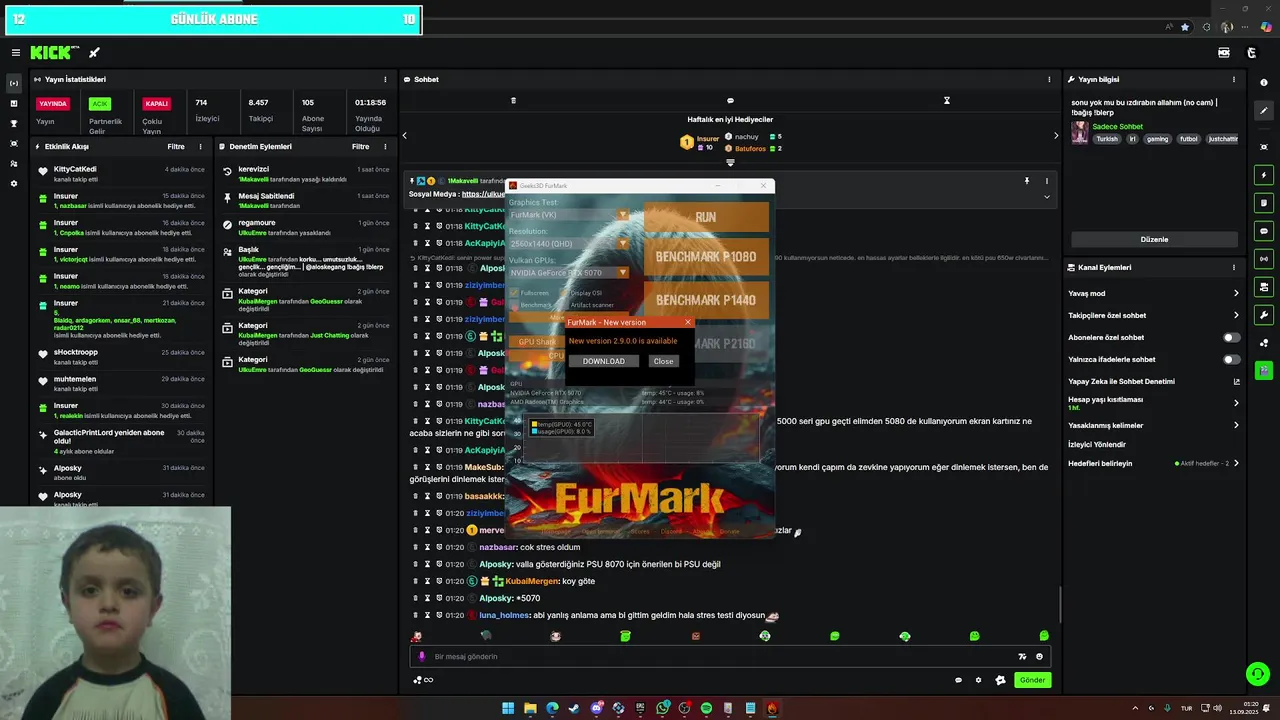Screen dimensions: 1280x720
Task: Open settings gear in left sidebar
Action: coord(14,183)
